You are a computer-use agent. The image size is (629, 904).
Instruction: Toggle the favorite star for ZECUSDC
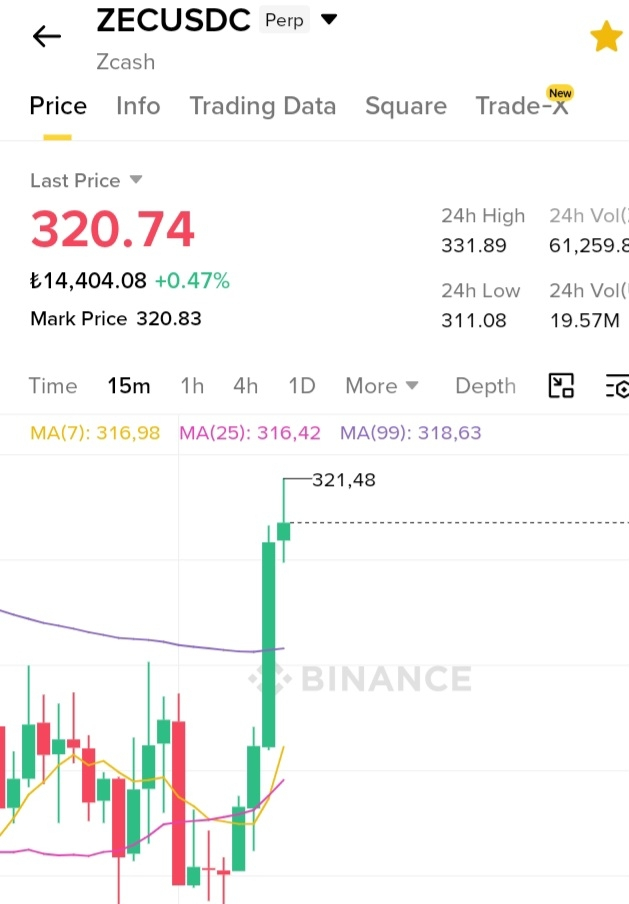[607, 36]
